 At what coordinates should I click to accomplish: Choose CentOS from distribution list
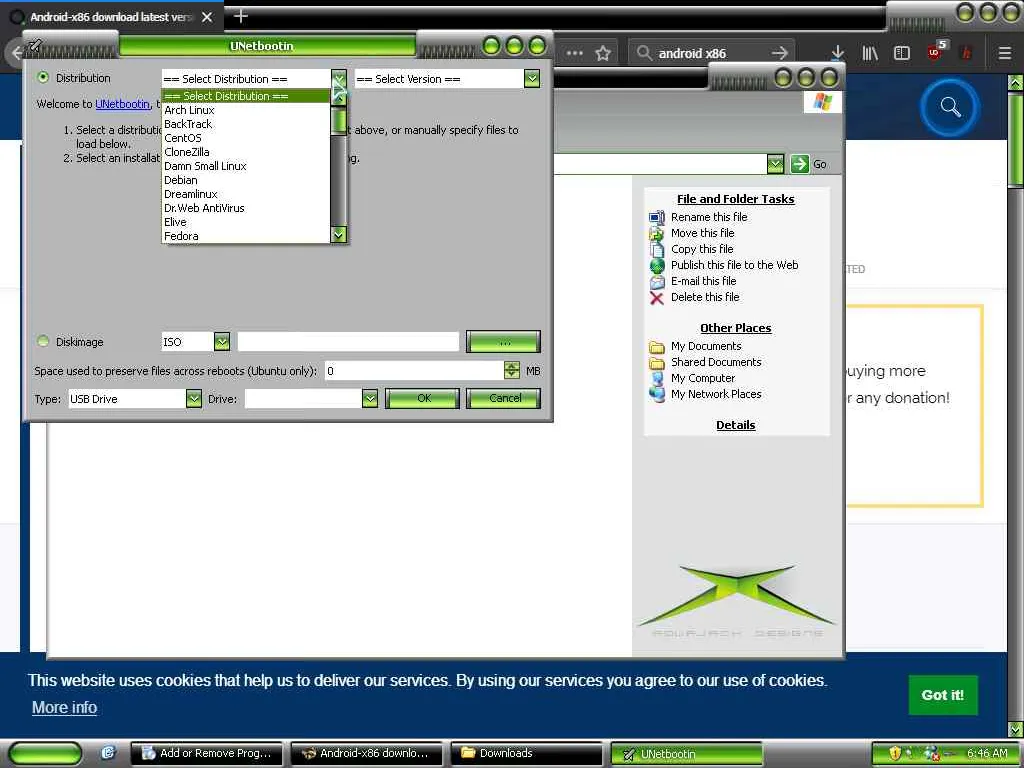245,138
